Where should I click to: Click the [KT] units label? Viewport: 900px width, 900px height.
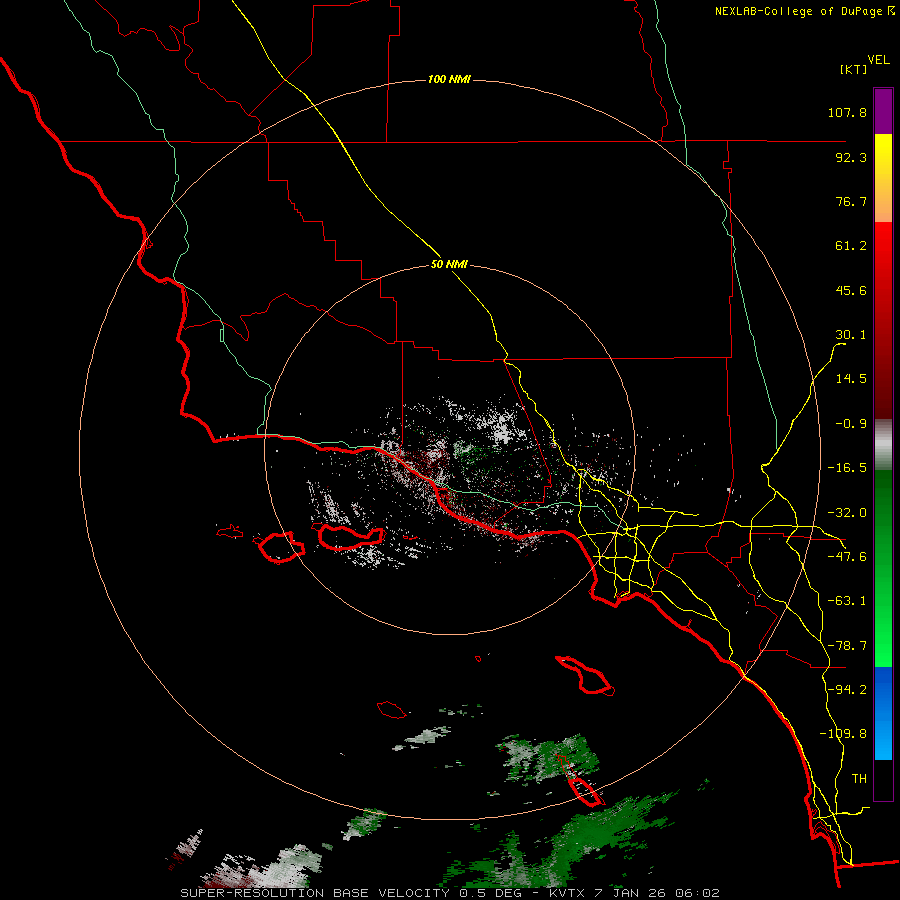pos(854,69)
